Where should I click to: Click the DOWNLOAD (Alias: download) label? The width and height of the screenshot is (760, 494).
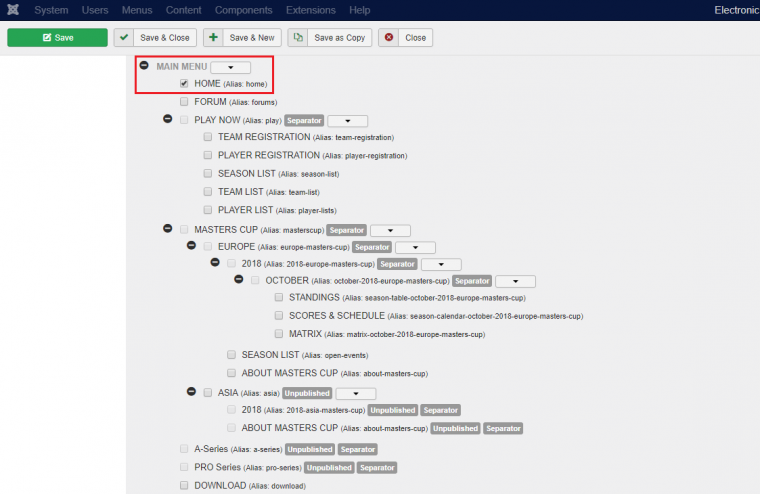250,485
